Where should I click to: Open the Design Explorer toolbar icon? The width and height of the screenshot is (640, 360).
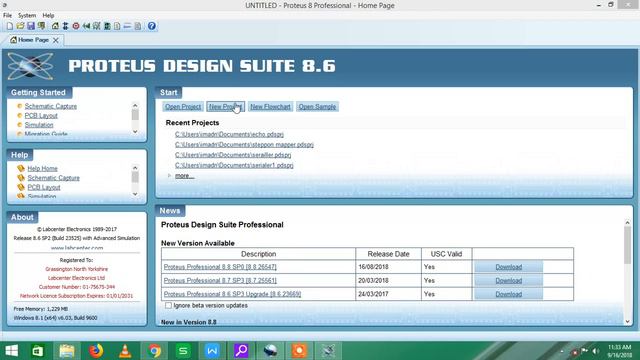107,26
